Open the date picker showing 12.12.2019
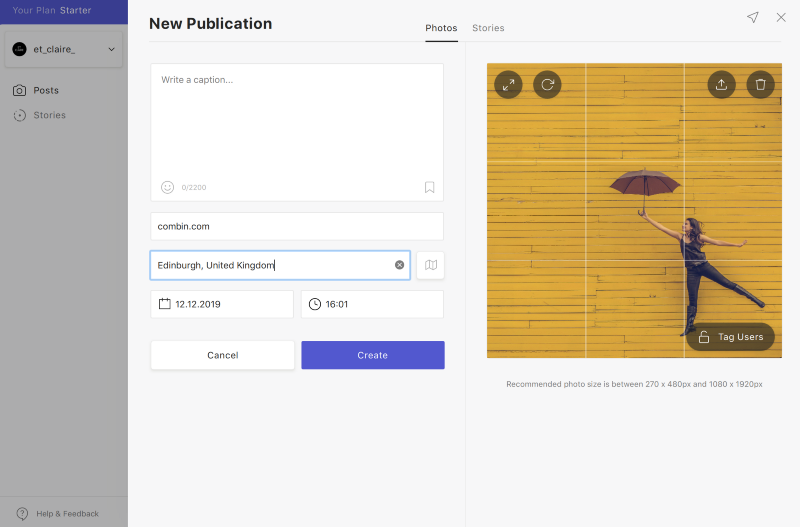 (222, 304)
